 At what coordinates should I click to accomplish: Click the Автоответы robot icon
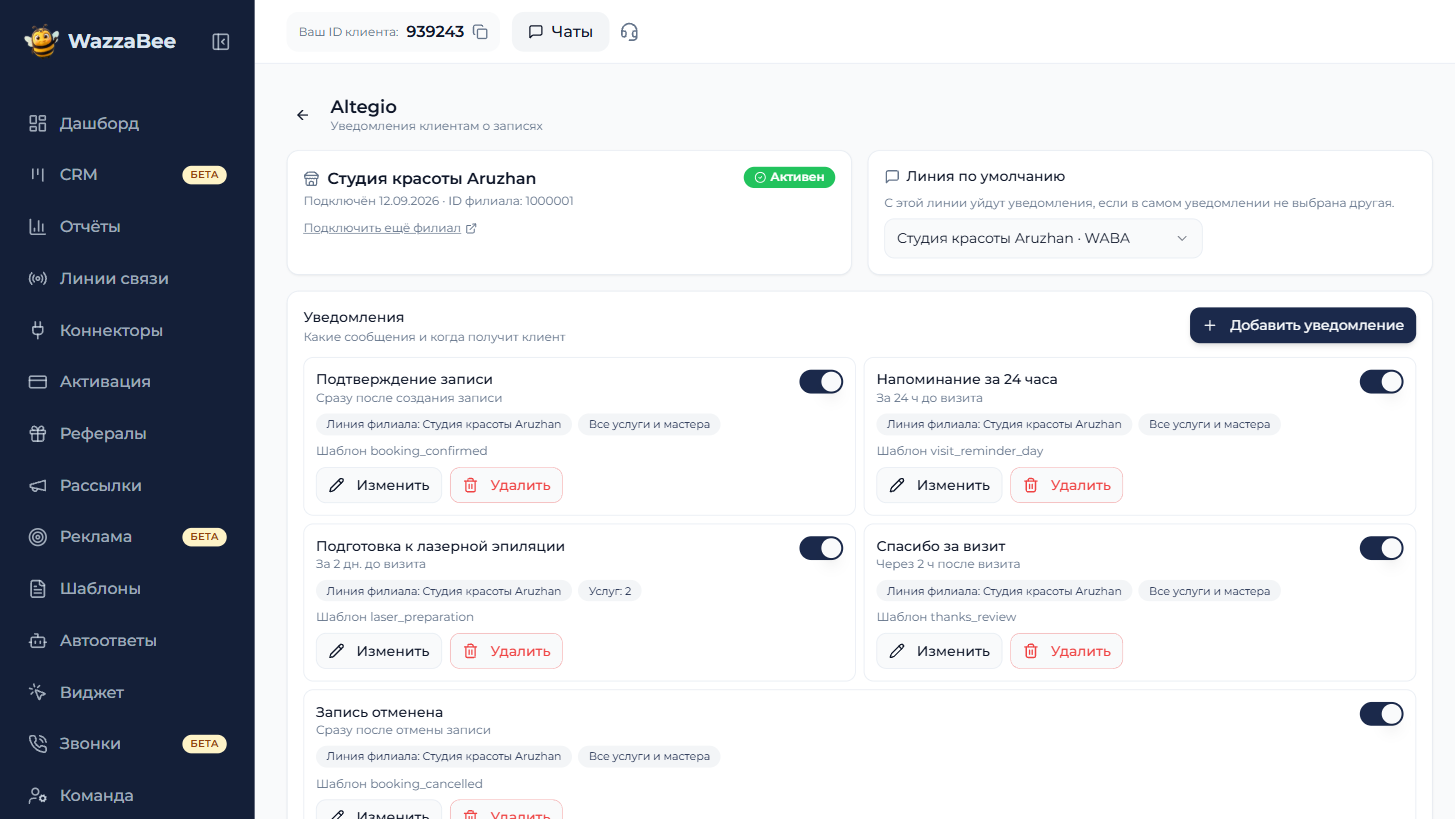38,640
